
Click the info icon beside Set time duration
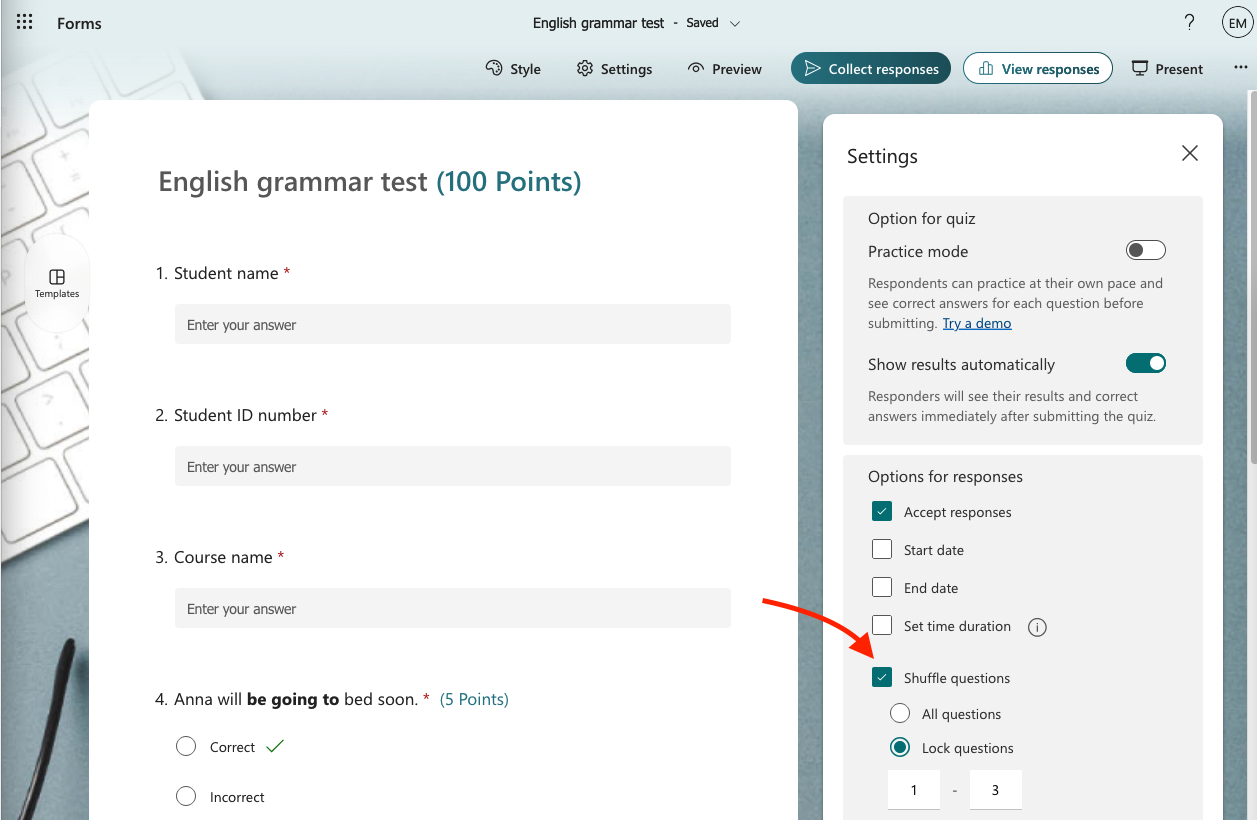(x=1038, y=627)
